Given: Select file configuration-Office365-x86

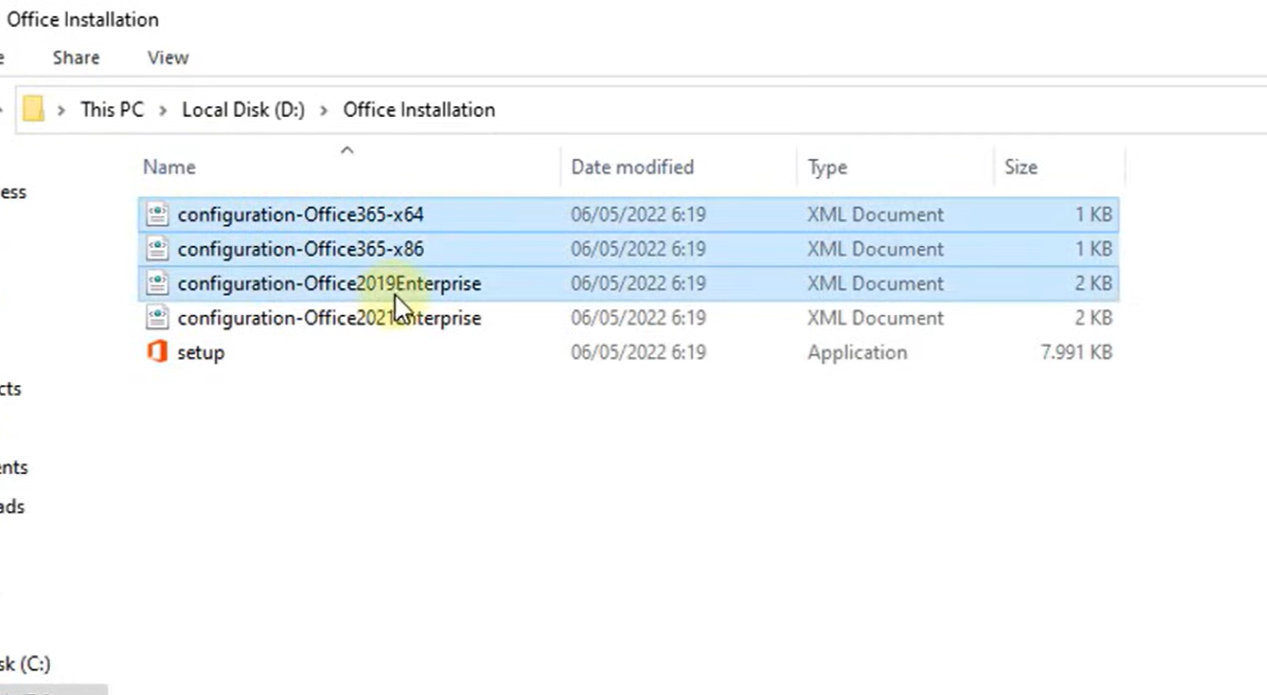Looking at the screenshot, I should pyautogui.click(x=300, y=248).
